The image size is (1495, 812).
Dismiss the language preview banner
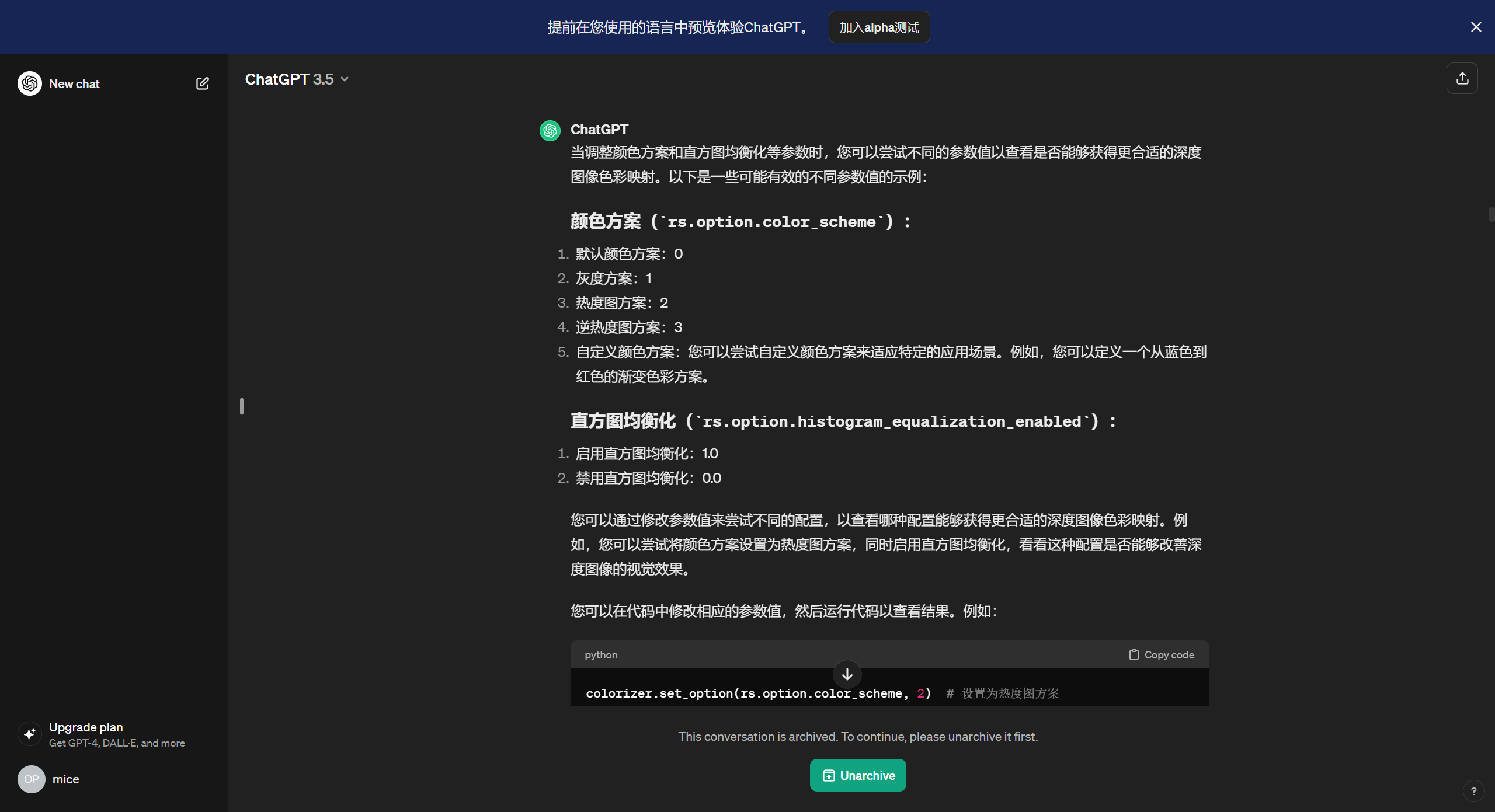1476,27
